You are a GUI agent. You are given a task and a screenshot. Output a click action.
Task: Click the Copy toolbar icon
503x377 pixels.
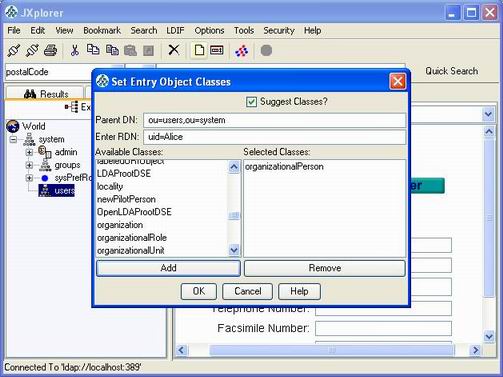(93, 50)
